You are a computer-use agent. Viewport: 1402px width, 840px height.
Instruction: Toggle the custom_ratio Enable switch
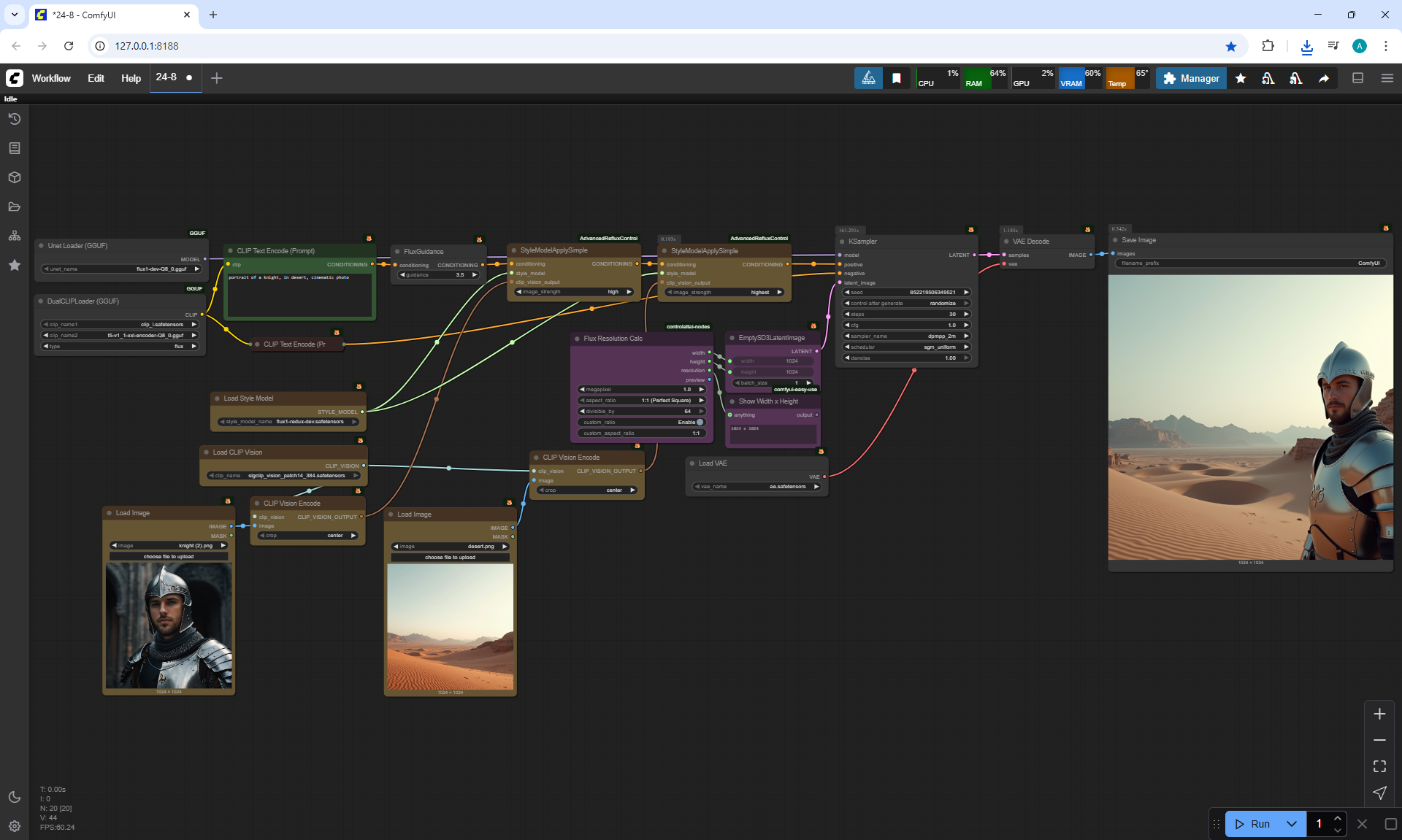pyautogui.click(x=699, y=422)
